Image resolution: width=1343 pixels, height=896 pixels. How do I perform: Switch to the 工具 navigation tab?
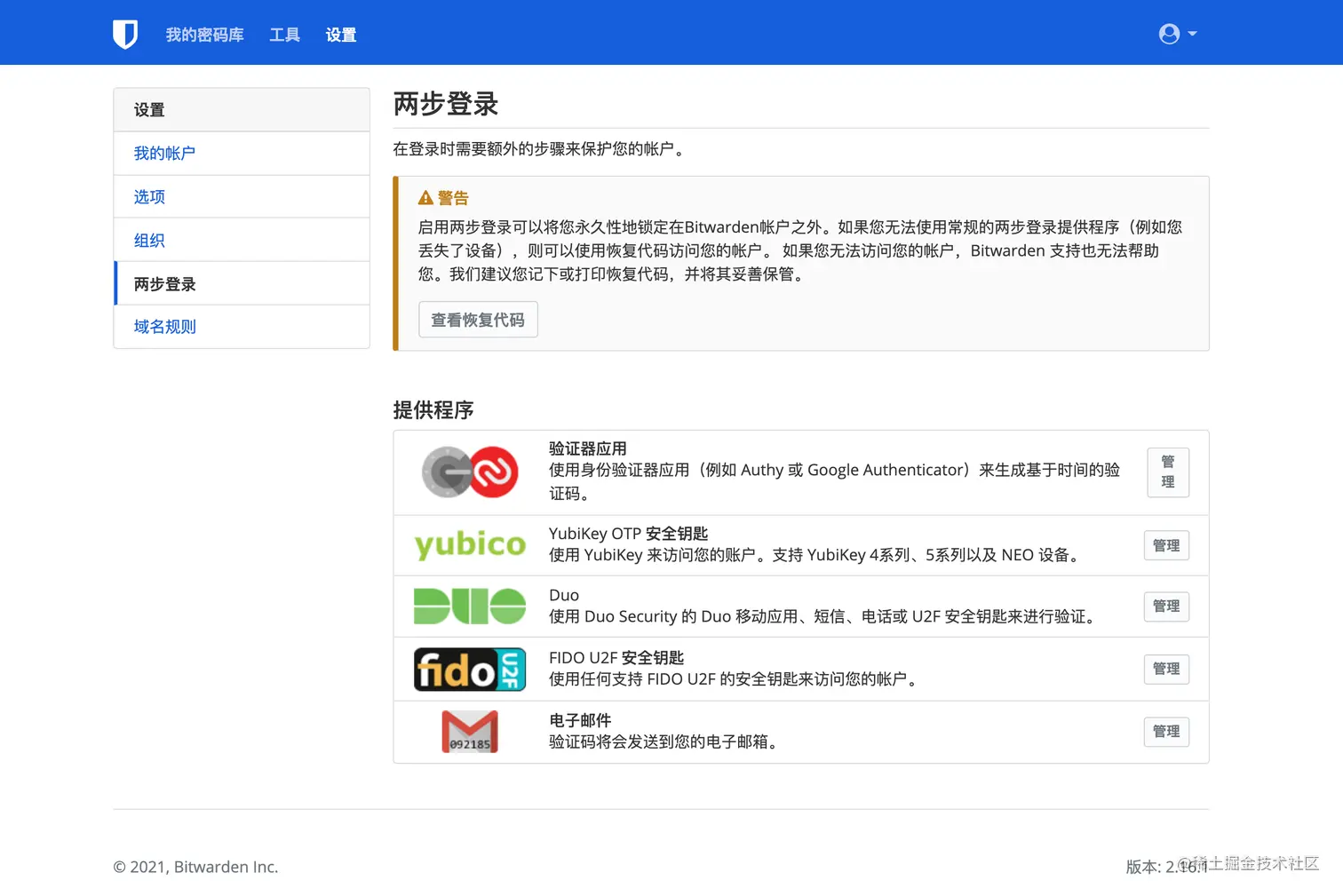click(x=284, y=35)
